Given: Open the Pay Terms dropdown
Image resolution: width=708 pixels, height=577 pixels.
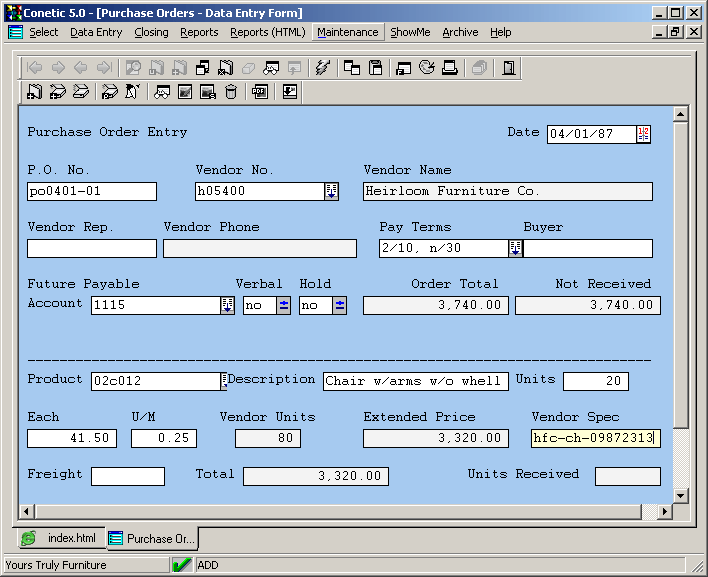Looking at the screenshot, I should tap(516, 249).
